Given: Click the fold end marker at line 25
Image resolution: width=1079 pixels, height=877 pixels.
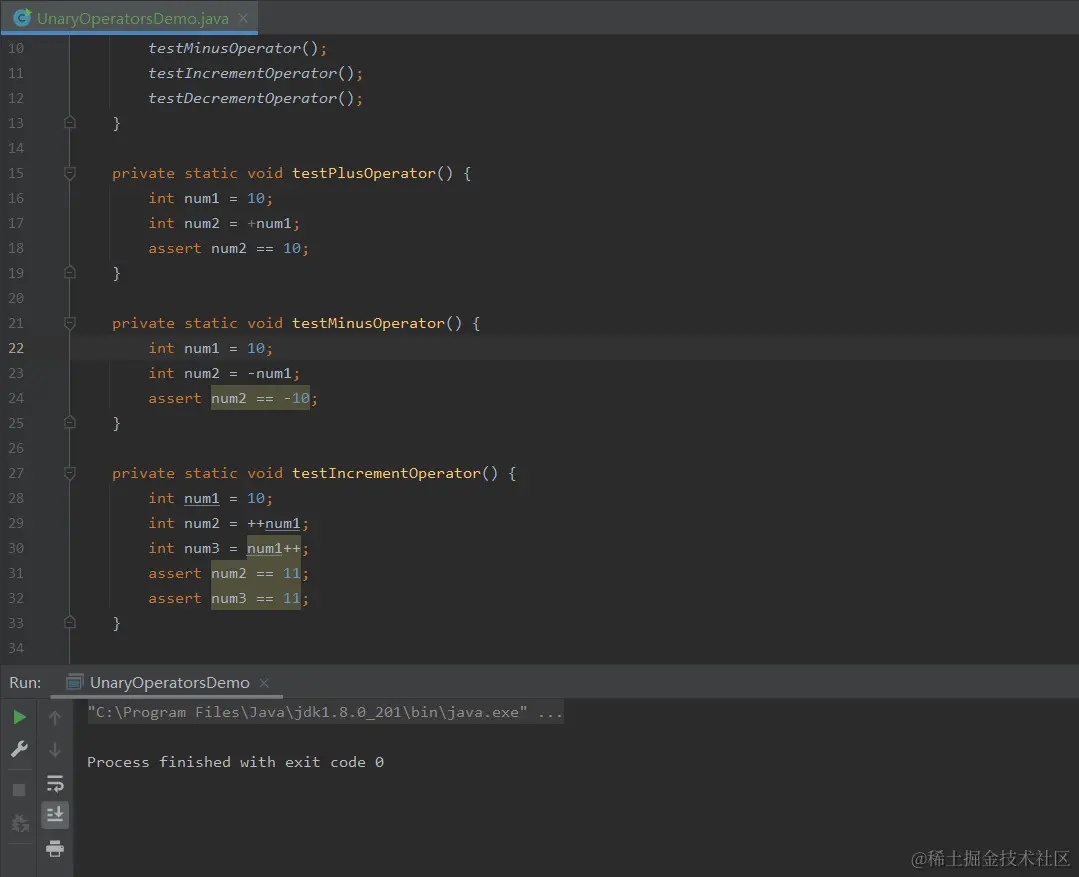Looking at the screenshot, I should (70, 423).
